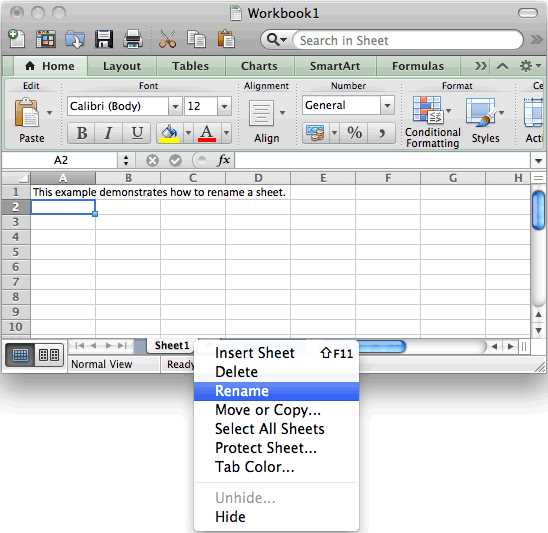Image resolution: width=548 pixels, height=533 pixels.
Task: Open the Paste options dropdown arrow
Action: point(49,113)
